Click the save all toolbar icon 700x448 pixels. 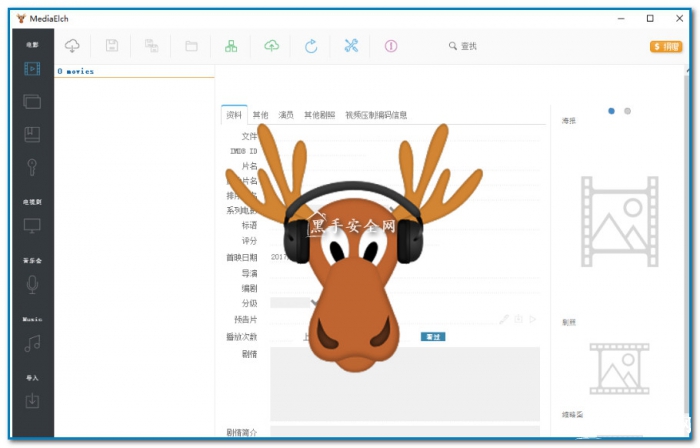[152, 46]
